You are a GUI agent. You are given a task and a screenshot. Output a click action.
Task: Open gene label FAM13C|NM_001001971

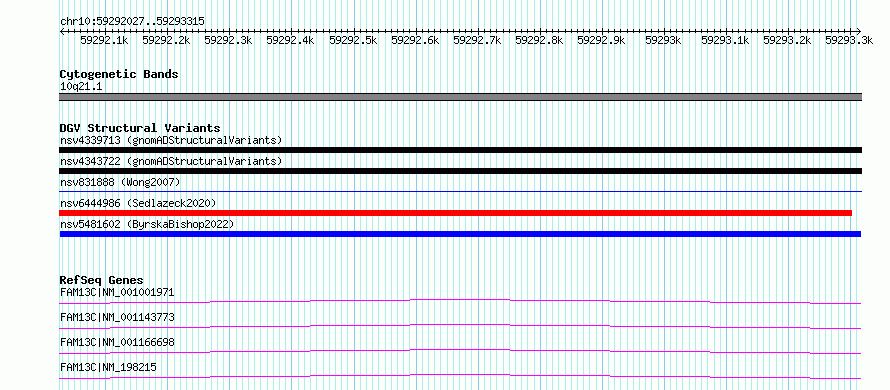(117, 293)
